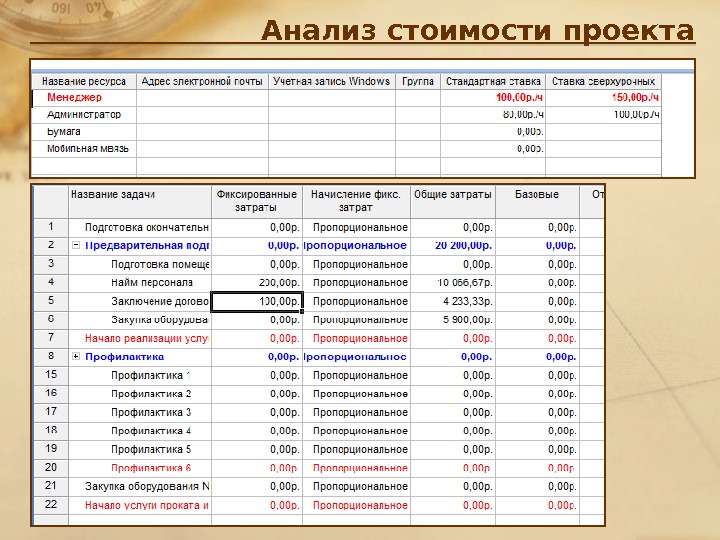
Task: Click Пропорциональное accrual for Найм персонала
Action: (x=356, y=283)
